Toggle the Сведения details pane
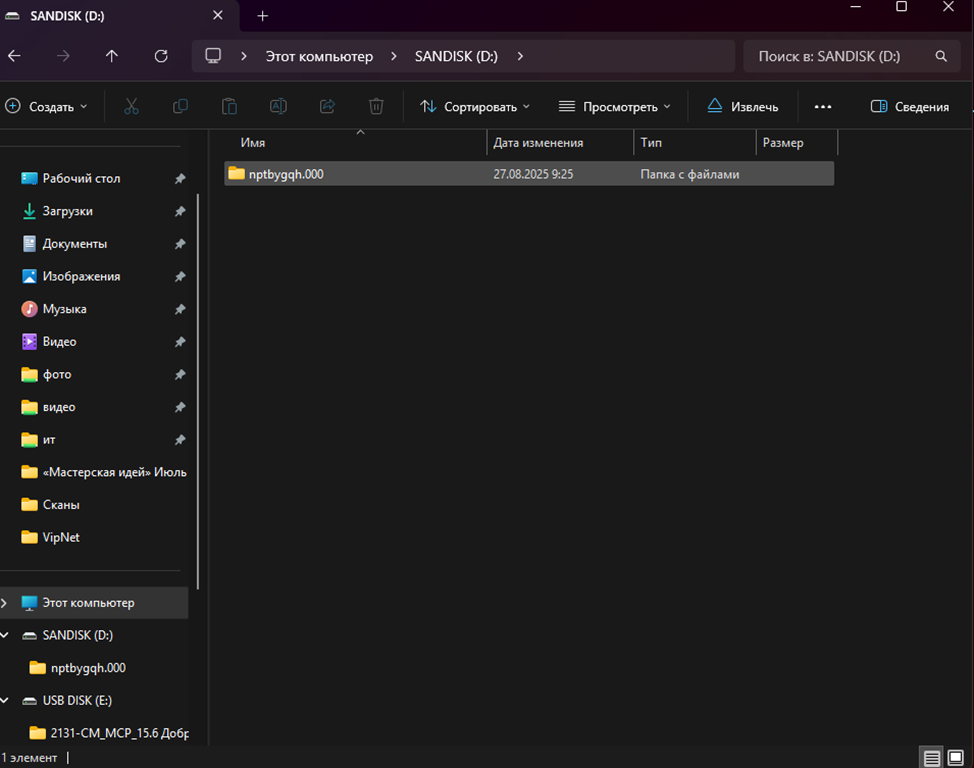The height and width of the screenshot is (768, 974). pyautogui.click(x=909, y=106)
